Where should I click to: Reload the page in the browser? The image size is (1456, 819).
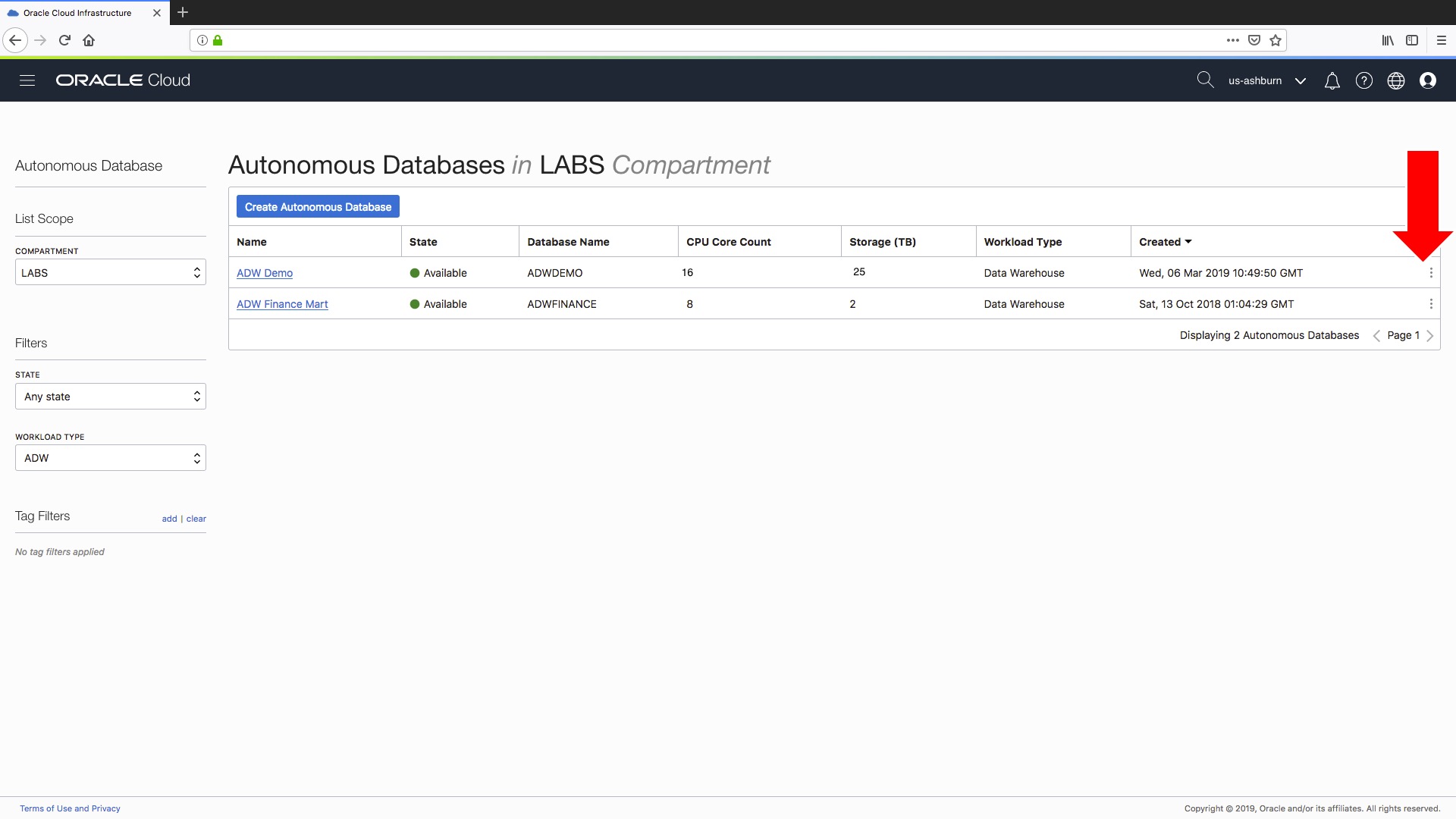tap(64, 40)
